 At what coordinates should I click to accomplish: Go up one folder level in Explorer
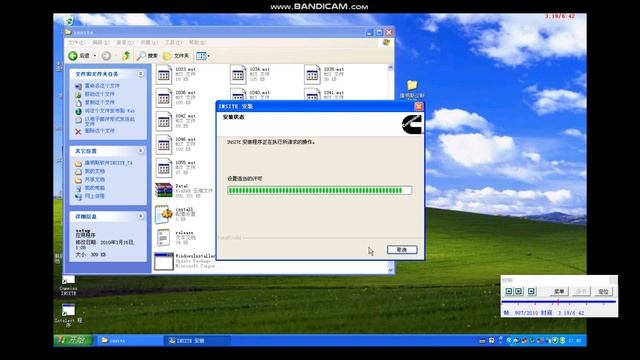[126, 56]
